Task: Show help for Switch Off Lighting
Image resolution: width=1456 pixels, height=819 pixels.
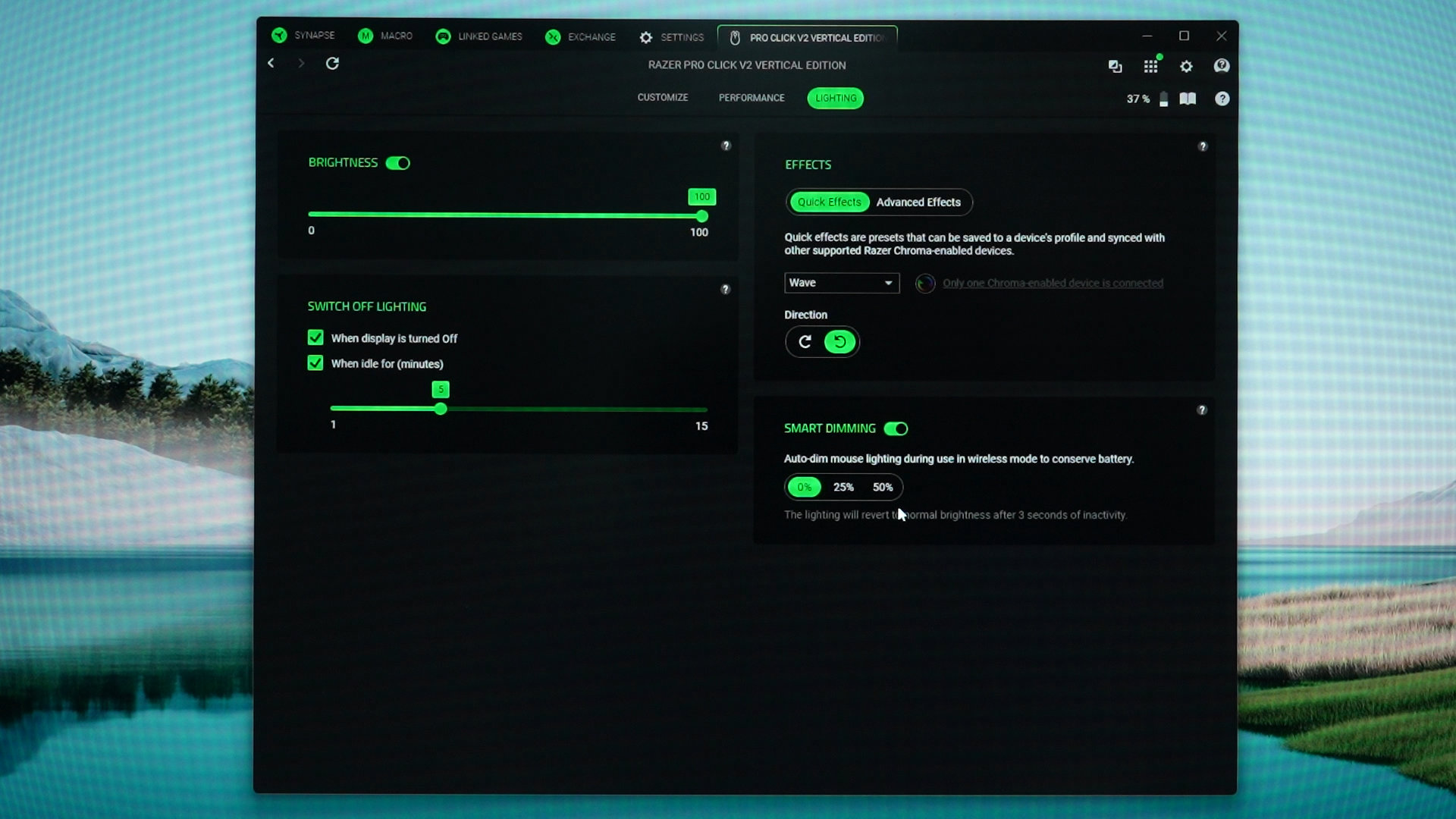Action: coord(725,290)
